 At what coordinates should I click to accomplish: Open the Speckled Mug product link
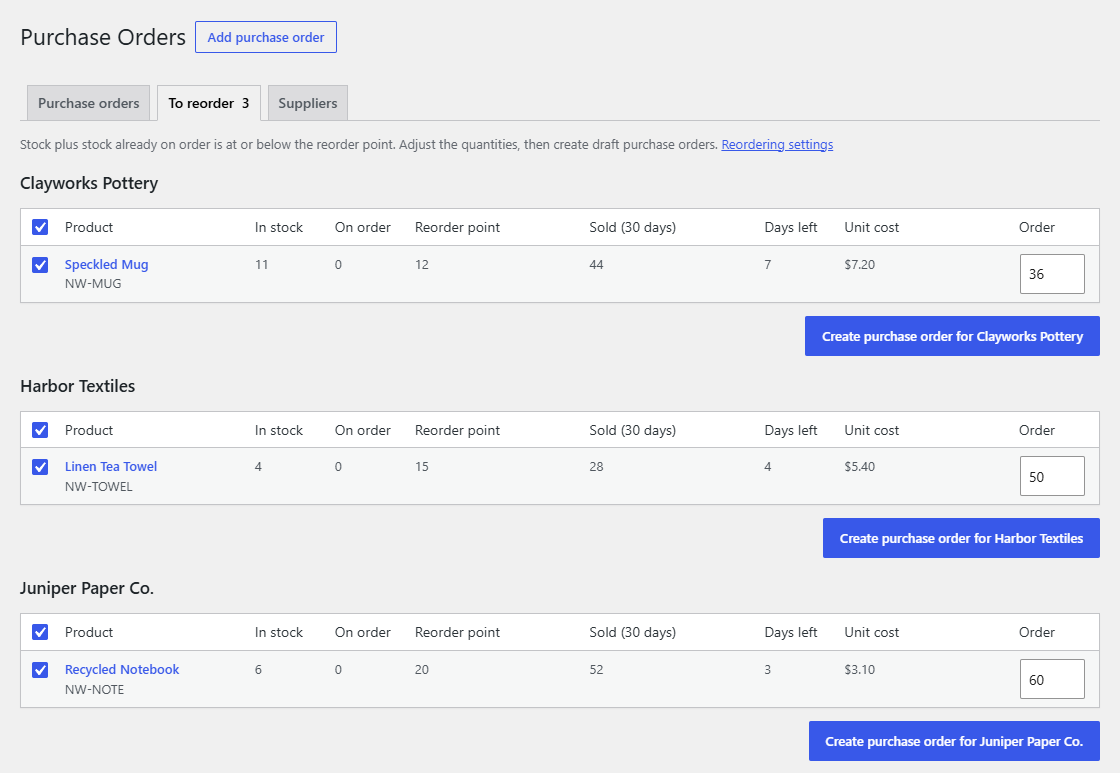point(106,264)
